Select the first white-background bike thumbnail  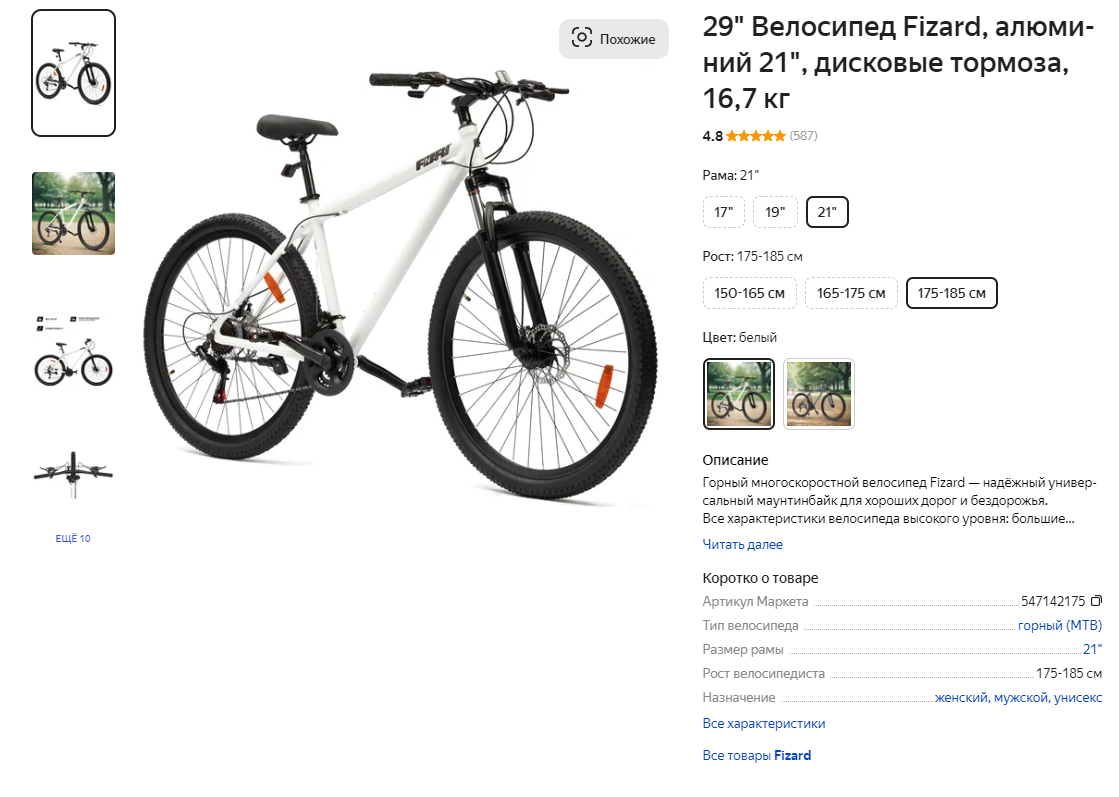click(x=73, y=73)
